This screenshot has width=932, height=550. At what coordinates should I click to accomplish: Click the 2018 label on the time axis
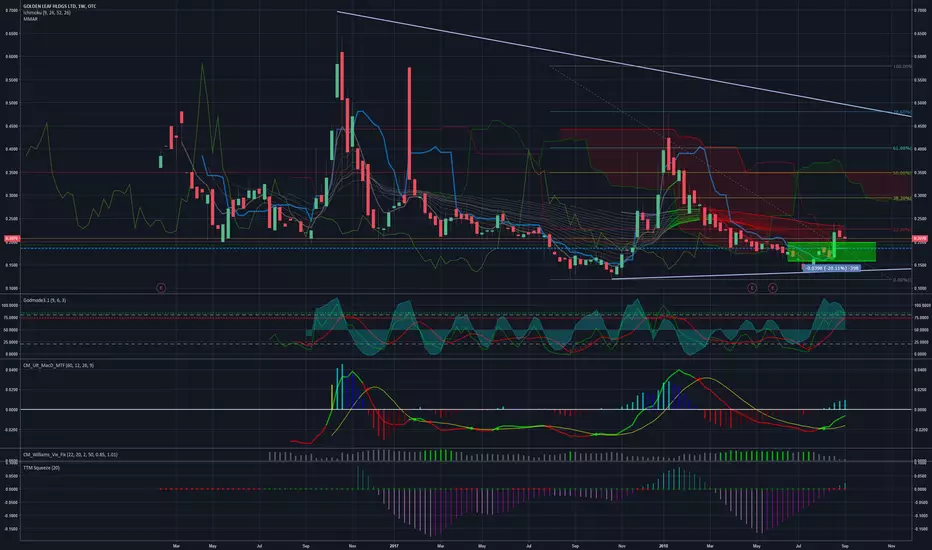coord(663,545)
